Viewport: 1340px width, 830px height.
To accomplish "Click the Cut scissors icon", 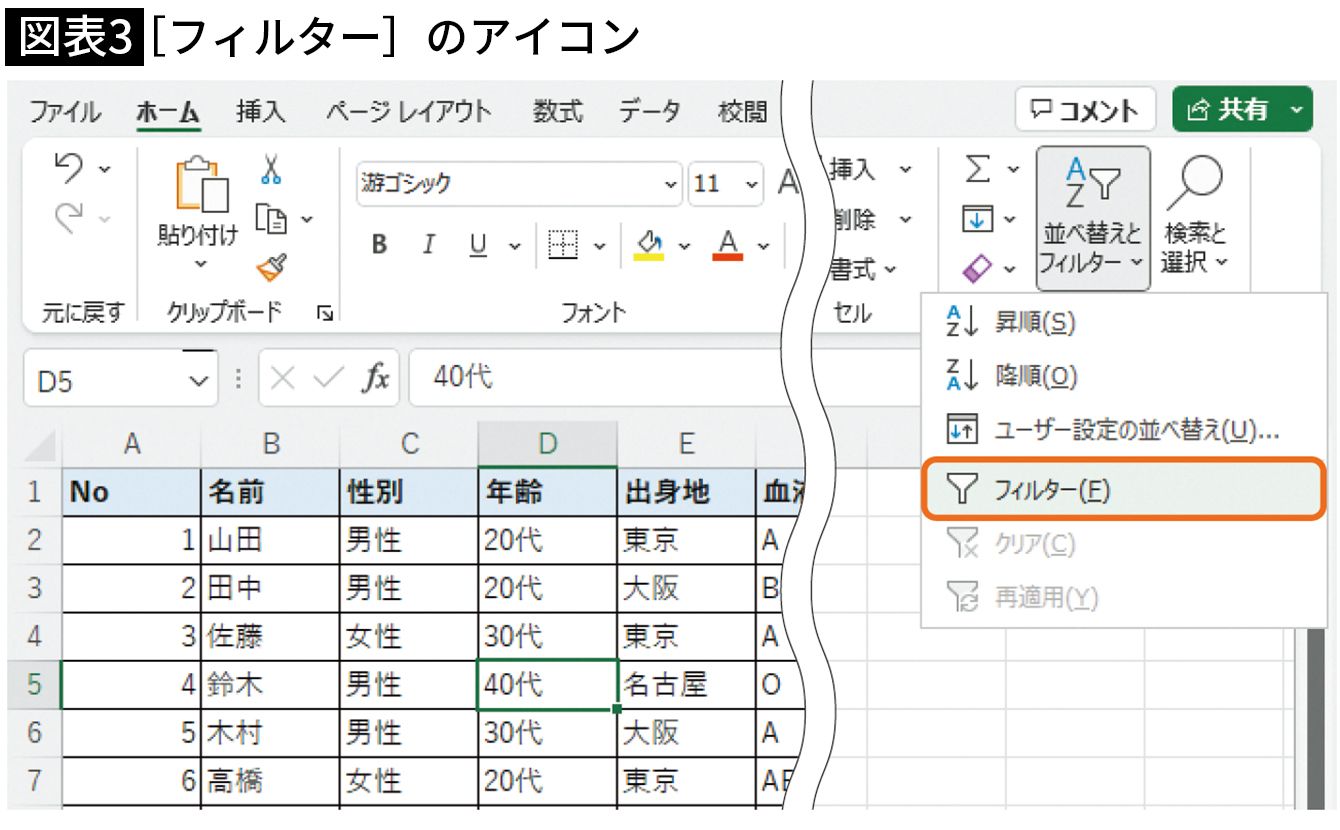I will [270, 170].
